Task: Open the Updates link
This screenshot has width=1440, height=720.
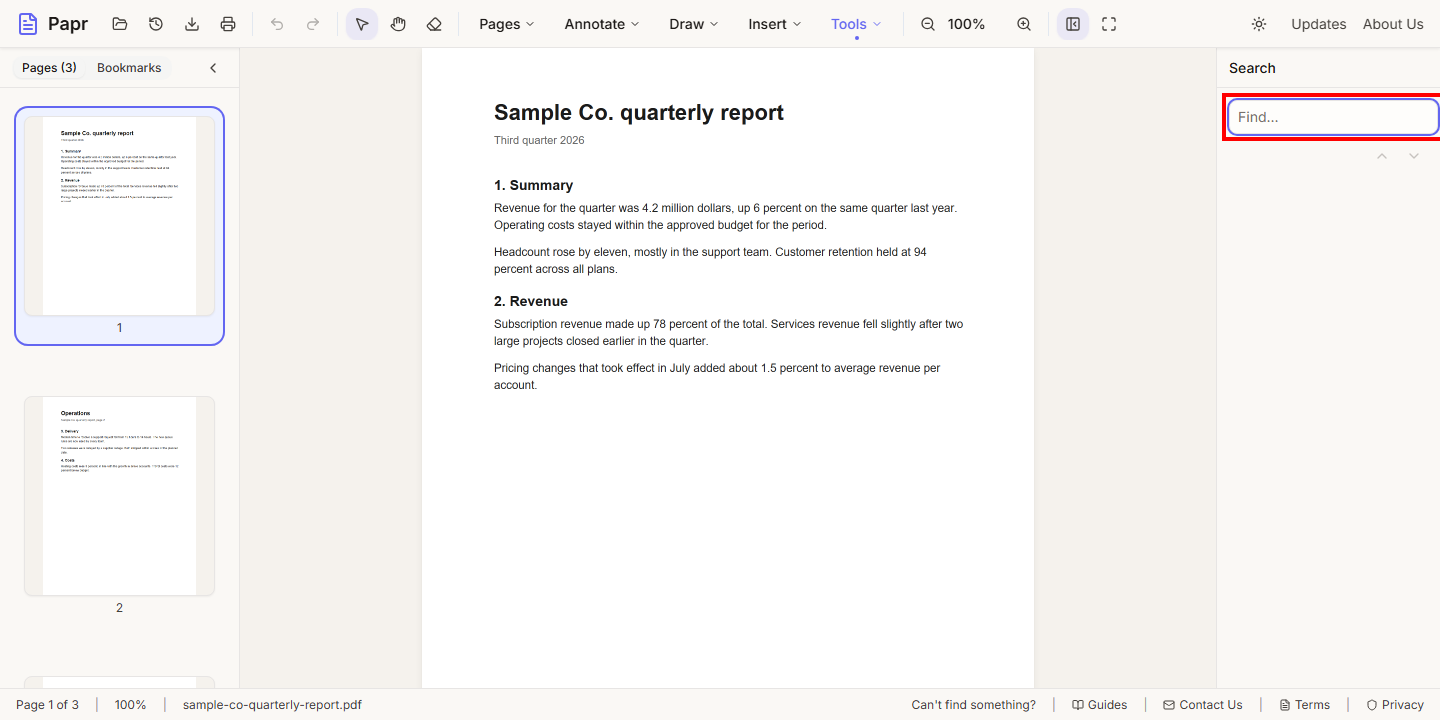Action: point(1318,24)
